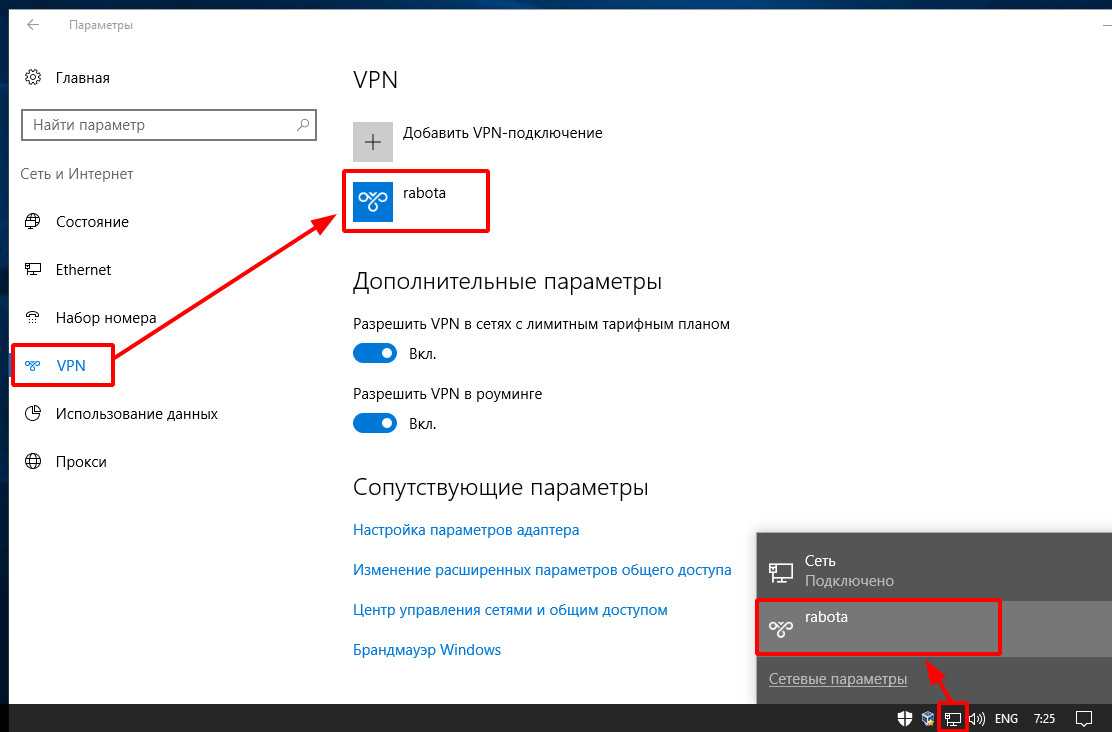Screen dimensions: 1112x732
Task: Open the Главная home settings page
Action: 67,77
